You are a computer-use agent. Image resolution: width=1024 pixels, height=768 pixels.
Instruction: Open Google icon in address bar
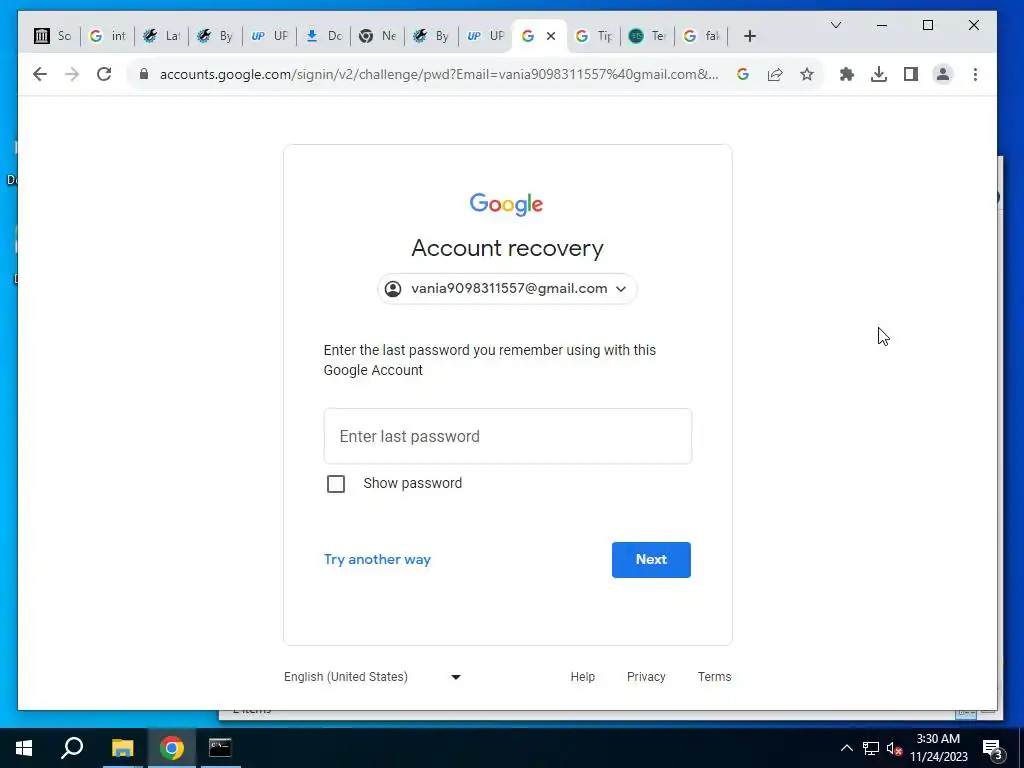743,74
